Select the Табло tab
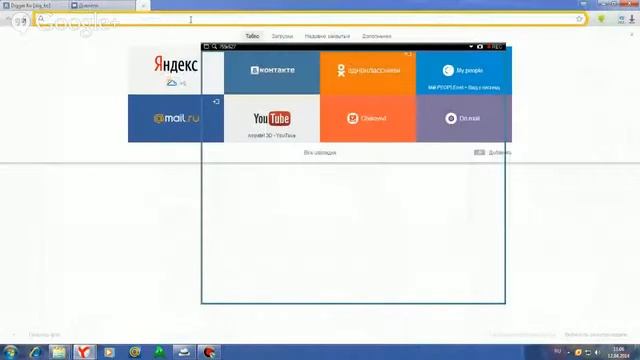 252,36
